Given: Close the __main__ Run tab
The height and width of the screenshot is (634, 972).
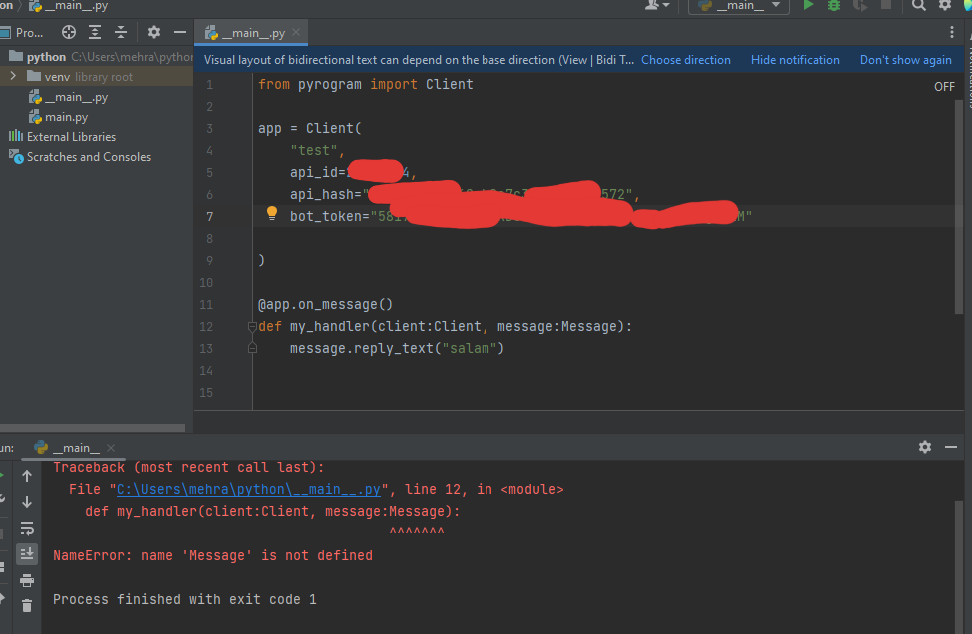Looking at the screenshot, I should click(111, 447).
